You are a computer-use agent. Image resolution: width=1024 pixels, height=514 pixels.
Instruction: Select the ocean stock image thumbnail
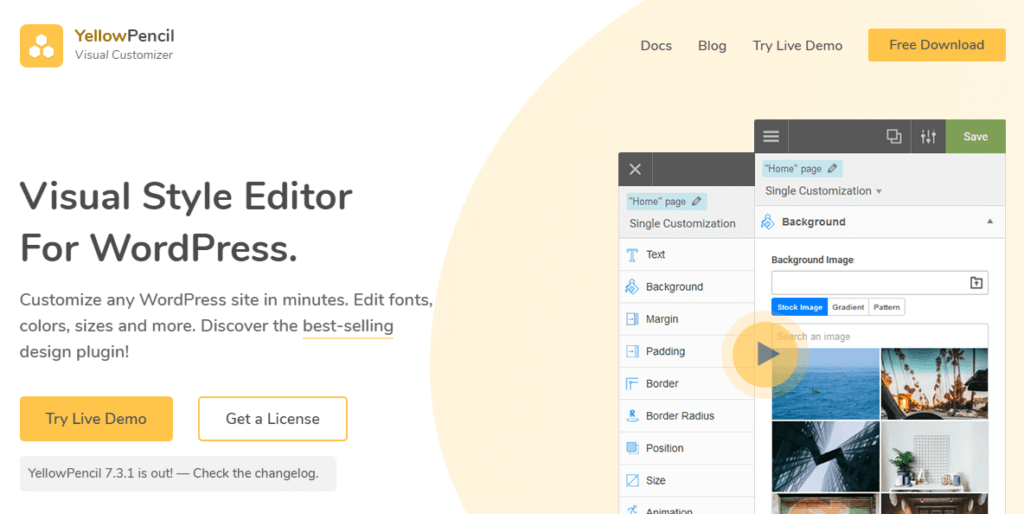(x=825, y=383)
